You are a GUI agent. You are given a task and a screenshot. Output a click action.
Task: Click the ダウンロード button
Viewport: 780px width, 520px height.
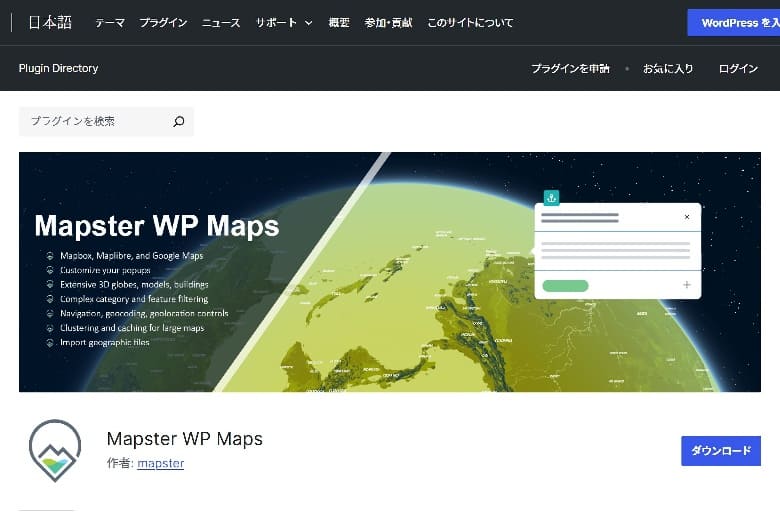click(x=721, y=451)
